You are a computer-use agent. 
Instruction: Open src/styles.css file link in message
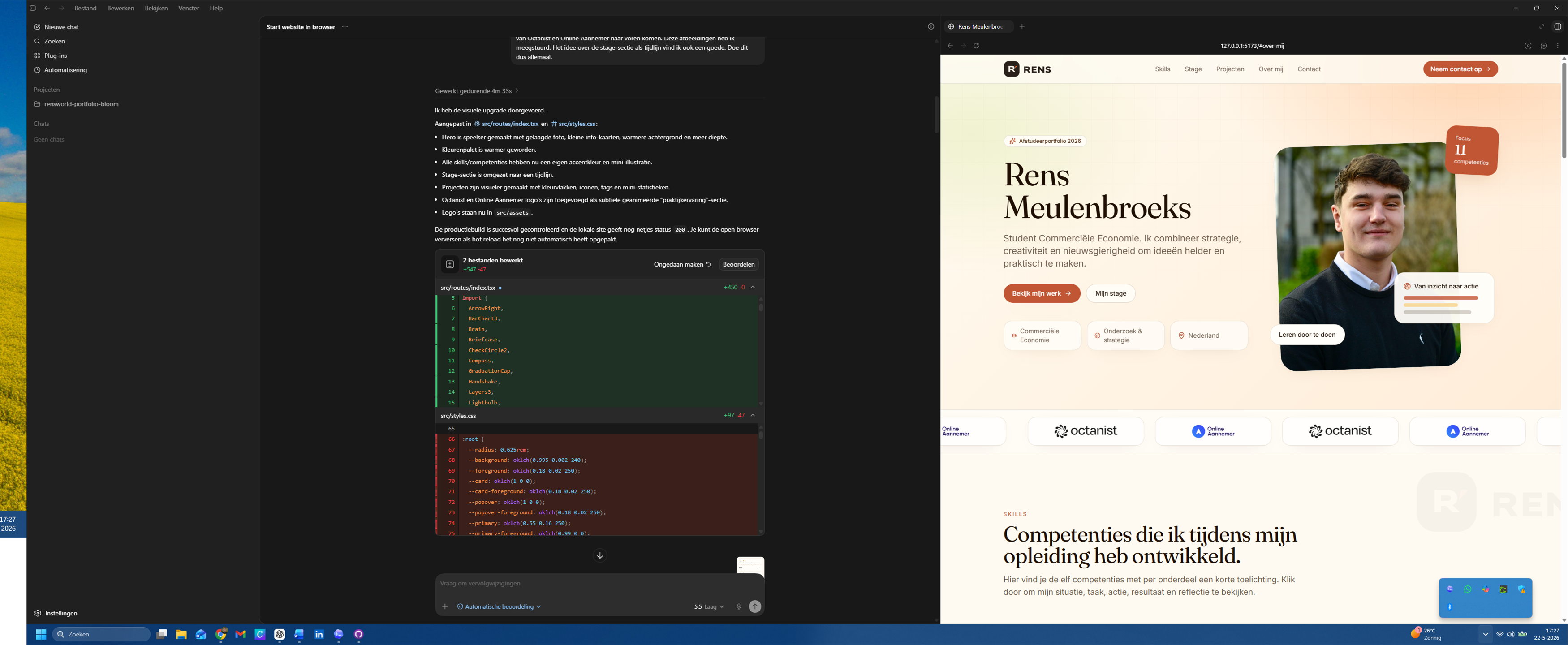point(573,124)
